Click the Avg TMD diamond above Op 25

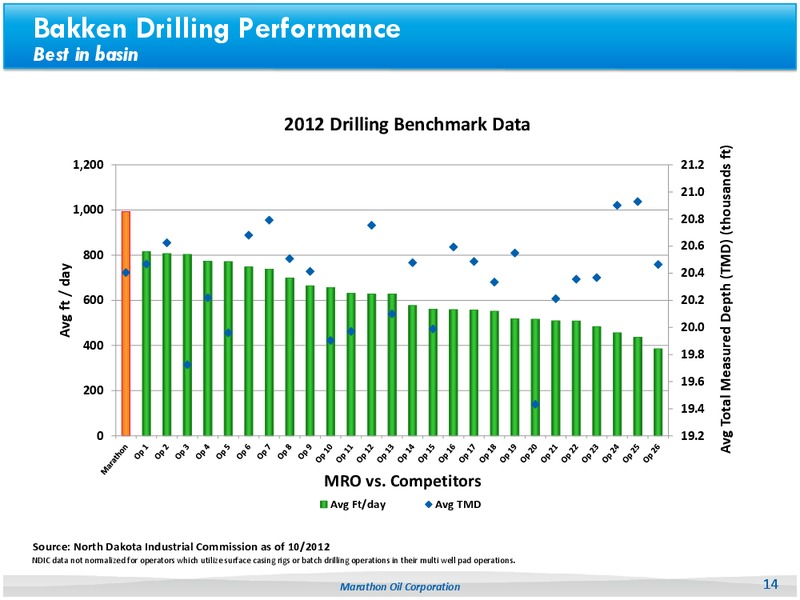pyautogui.click(x=638, y=202)
